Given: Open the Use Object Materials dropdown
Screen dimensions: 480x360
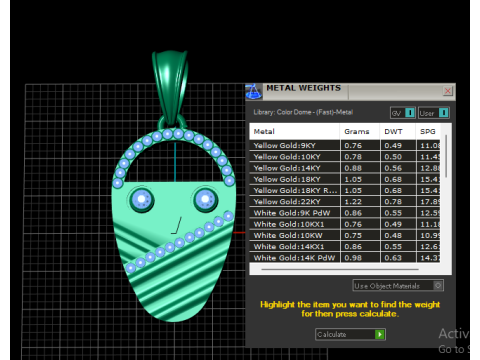Looking at the screenshot, I should [x=398, y=286].
